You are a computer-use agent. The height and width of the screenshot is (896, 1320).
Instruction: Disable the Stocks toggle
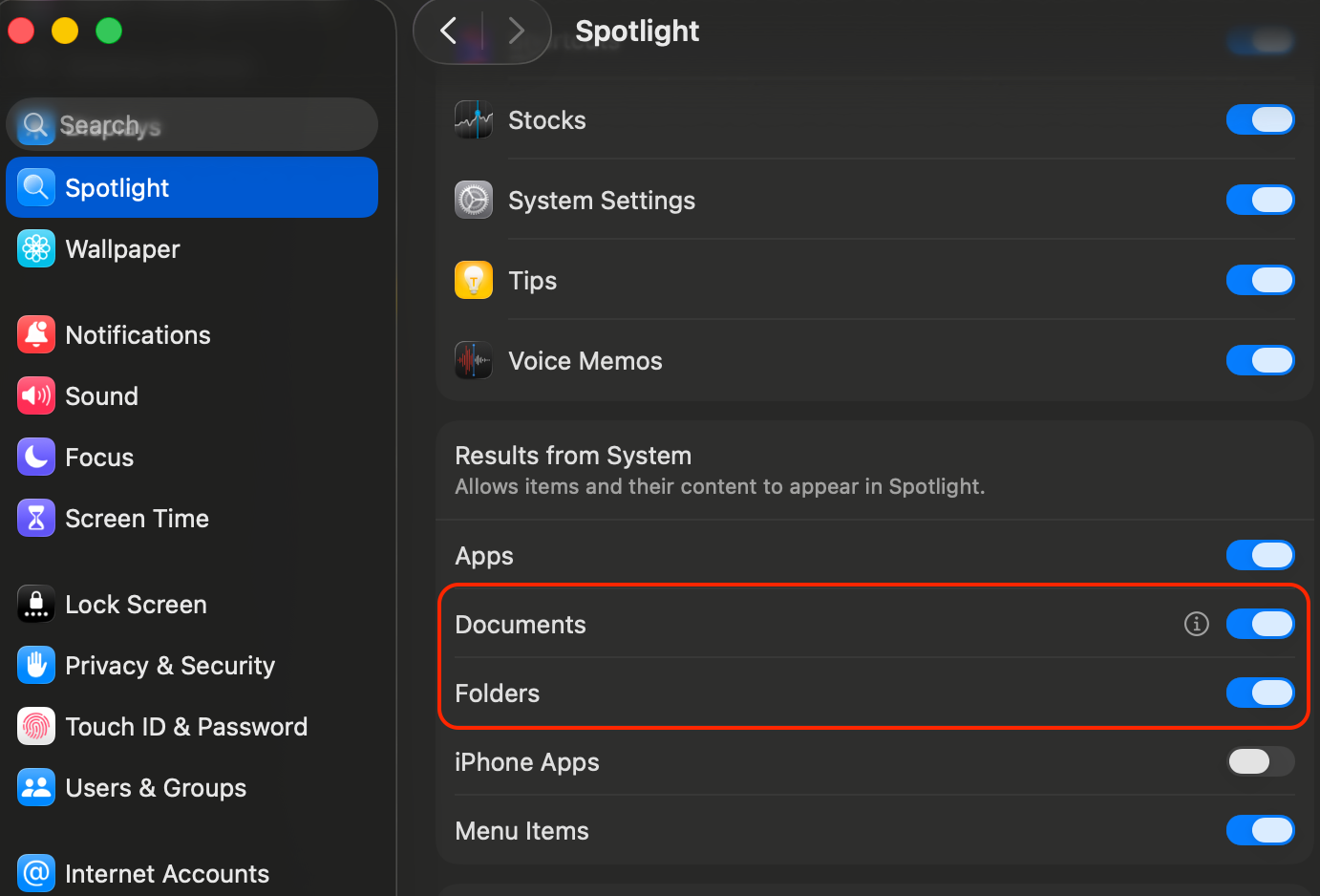coord(1260,120)
